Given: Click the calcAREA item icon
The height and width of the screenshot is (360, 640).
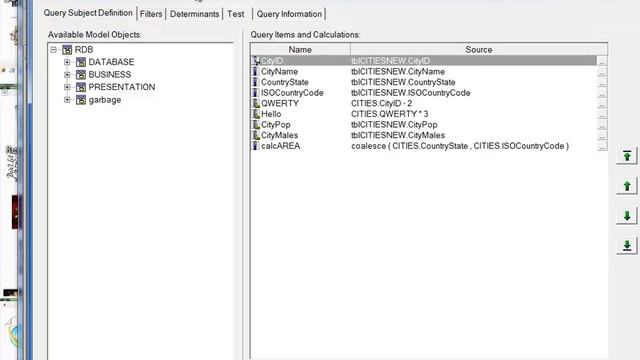Looking at the screenshot, I should coord(256,146).
